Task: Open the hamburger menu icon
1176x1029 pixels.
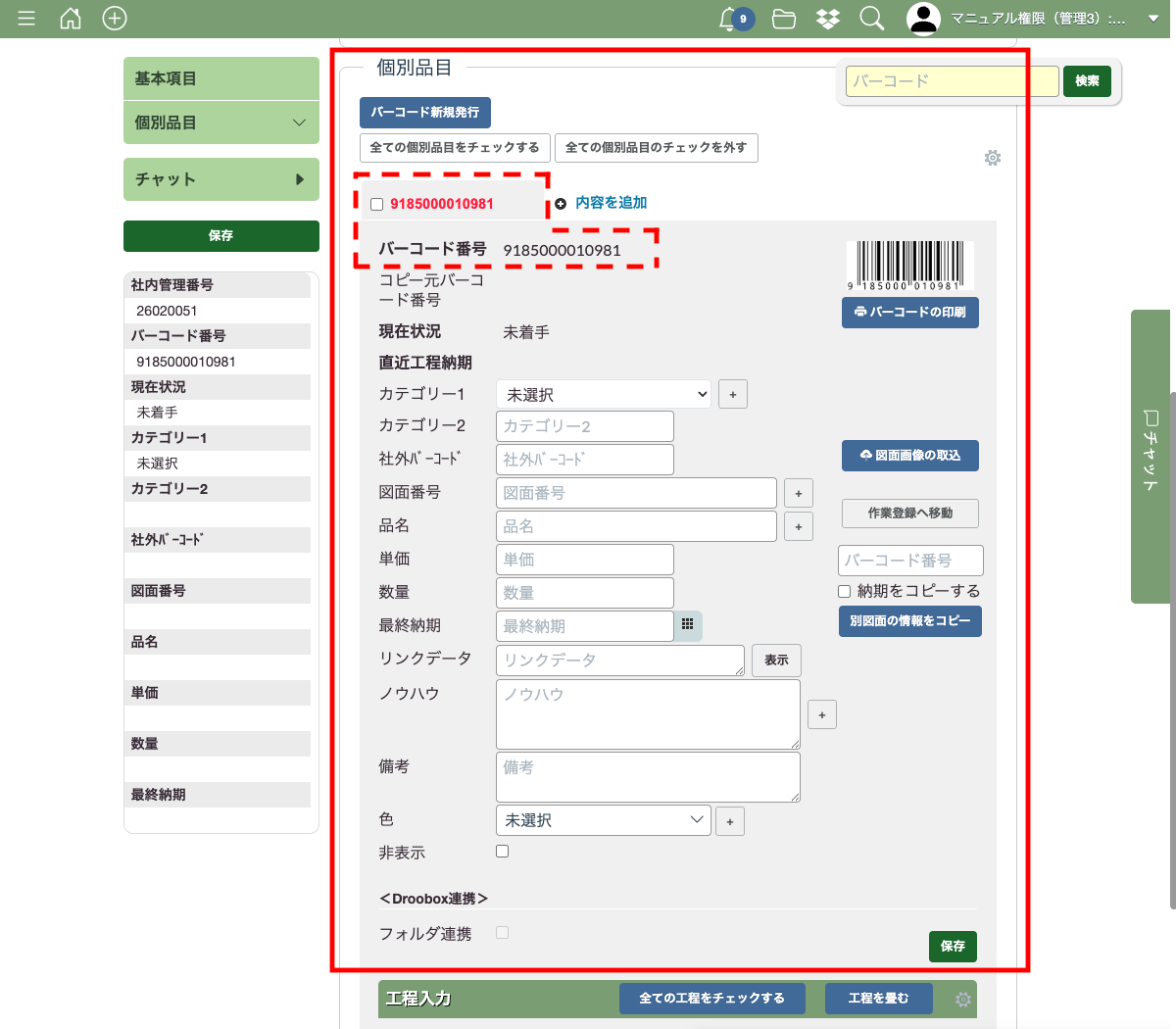Action: (x=26, y=19)
